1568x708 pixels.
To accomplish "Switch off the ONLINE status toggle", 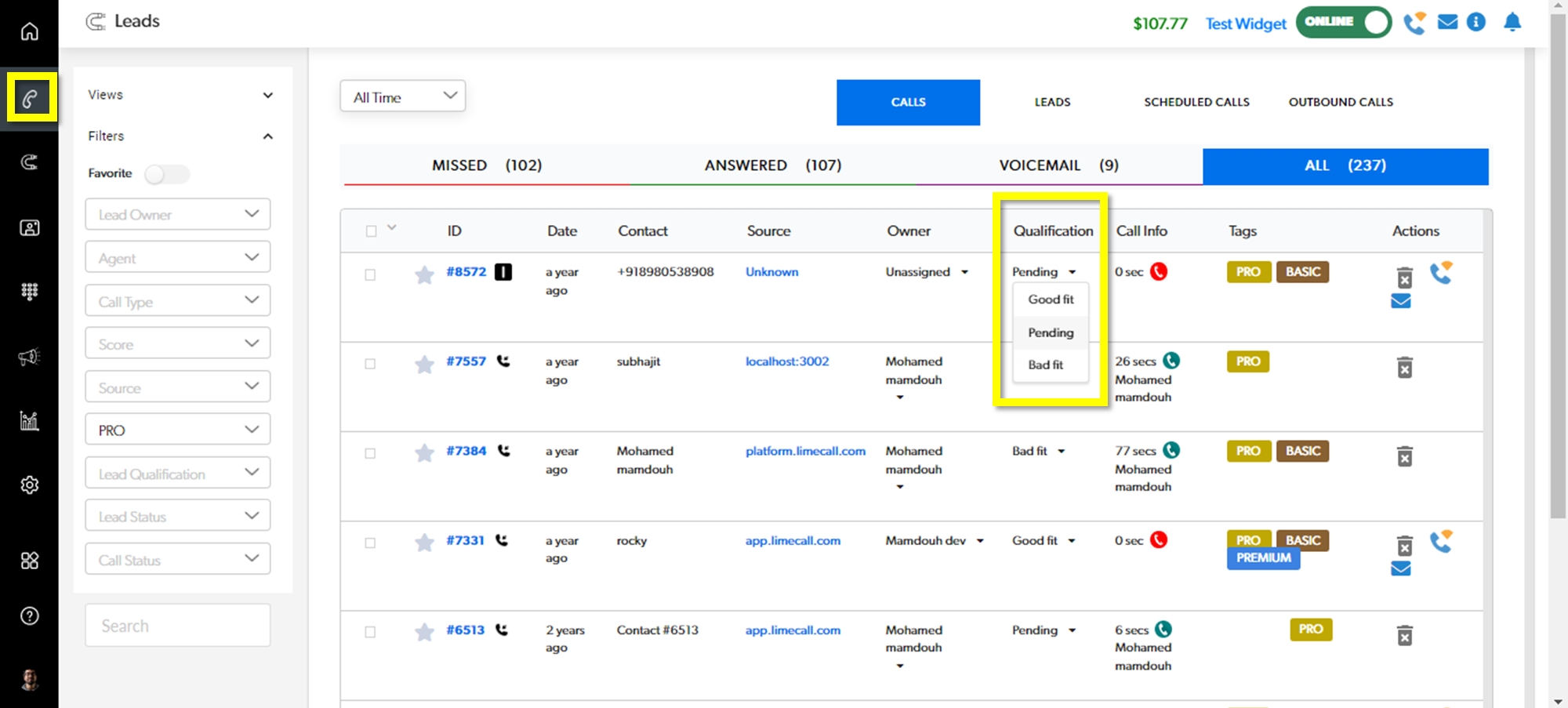I will coord(1344,23).
